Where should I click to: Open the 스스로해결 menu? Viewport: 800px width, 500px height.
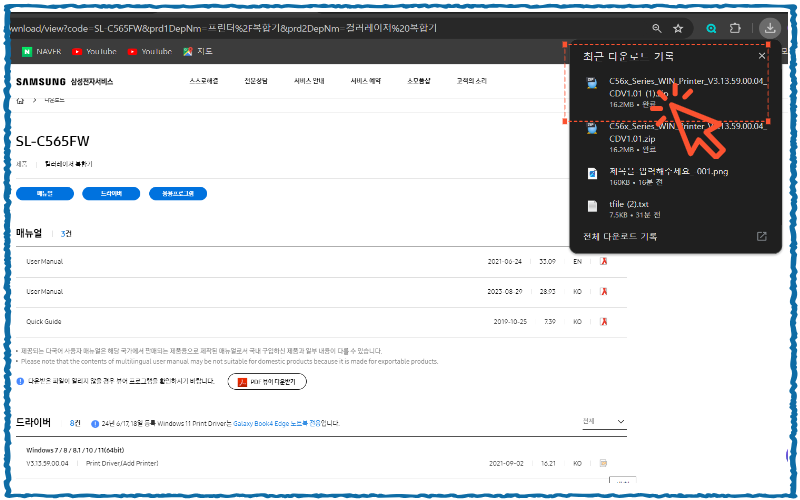tap(204, 81)
